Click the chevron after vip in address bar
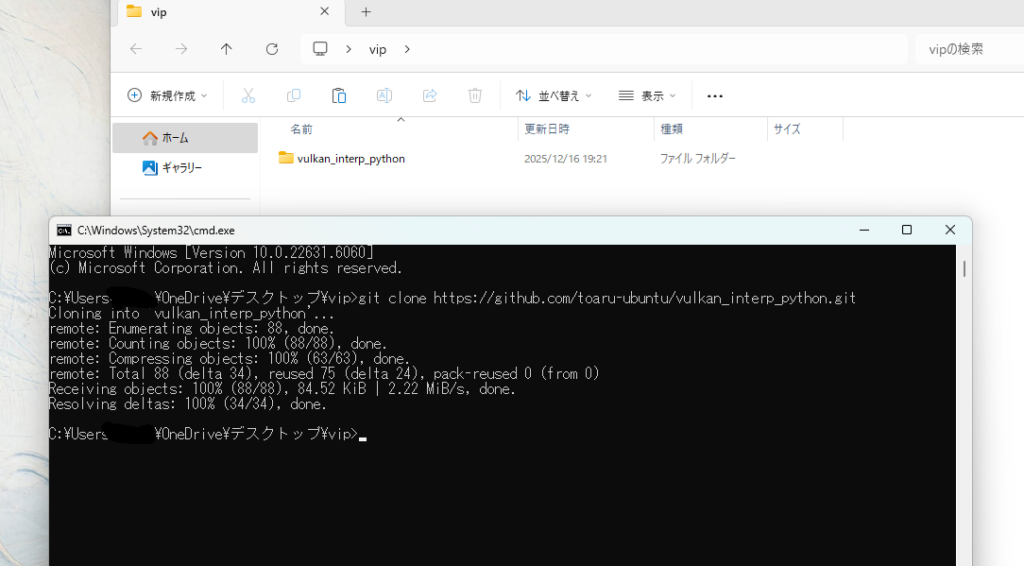 (407, 49)
